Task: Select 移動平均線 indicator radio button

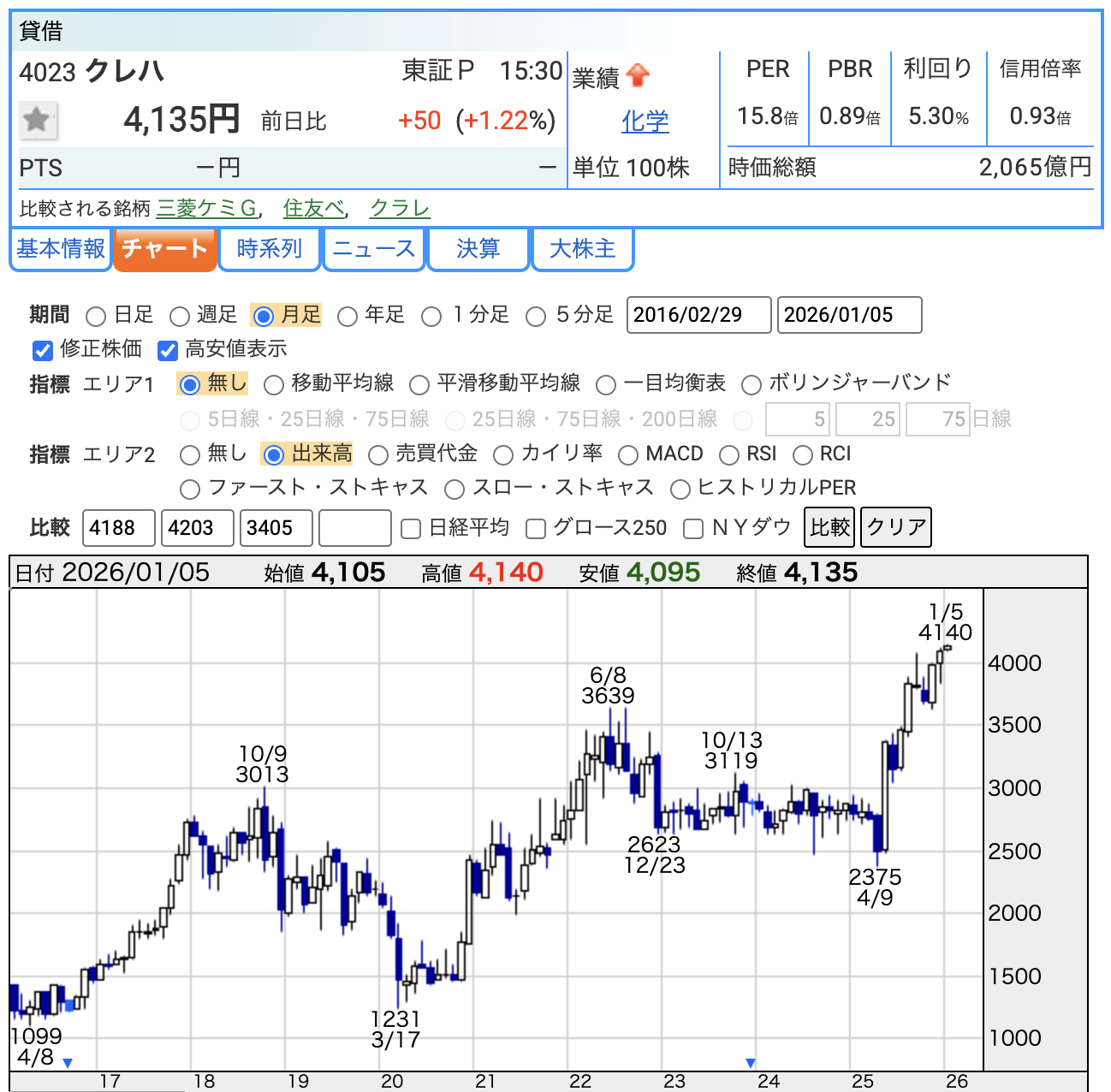Action: click(274, 385)
